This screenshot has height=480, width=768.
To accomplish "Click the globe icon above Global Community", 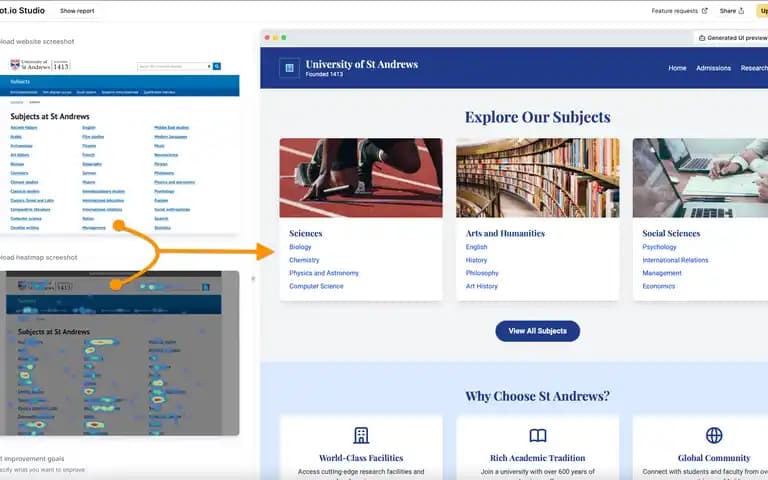I will (714, 435).
